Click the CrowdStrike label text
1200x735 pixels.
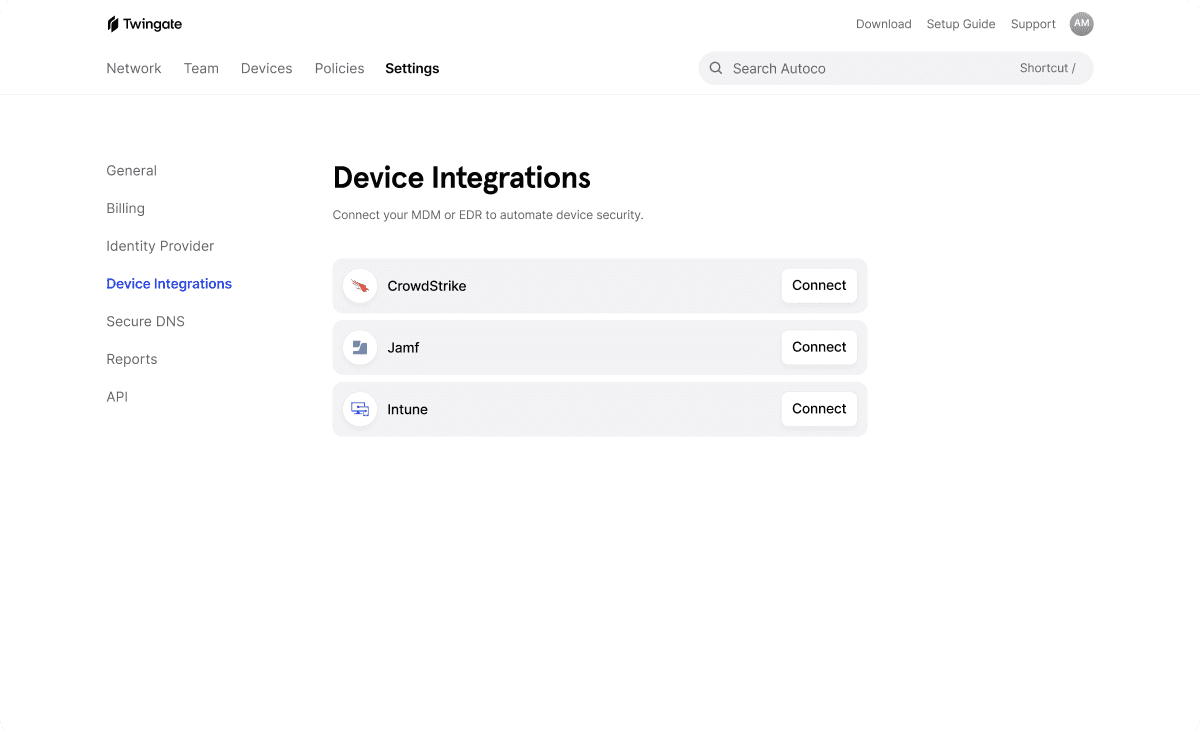[x=427, y=286]
